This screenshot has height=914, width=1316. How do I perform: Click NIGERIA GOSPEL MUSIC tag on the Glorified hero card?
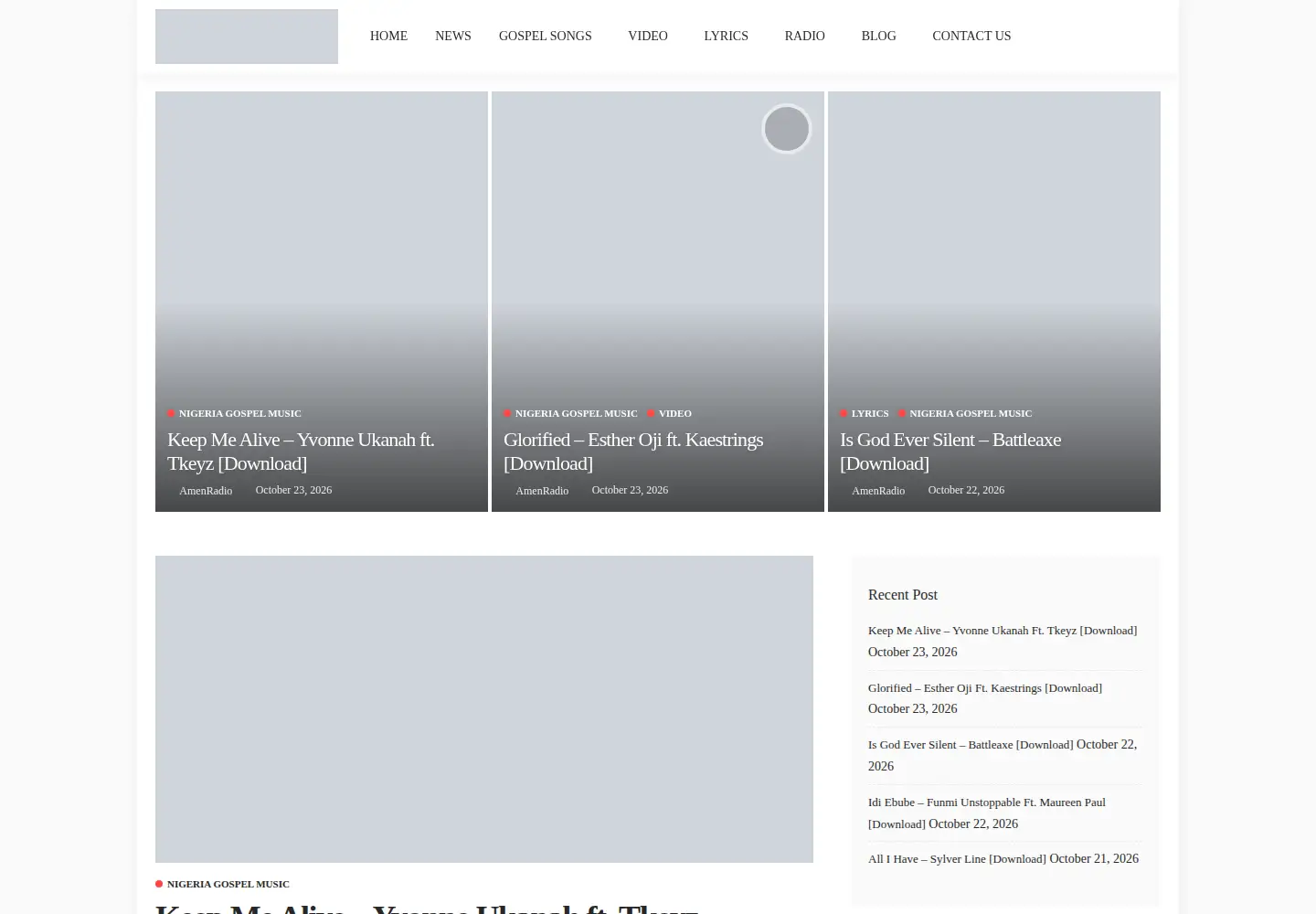576,413
